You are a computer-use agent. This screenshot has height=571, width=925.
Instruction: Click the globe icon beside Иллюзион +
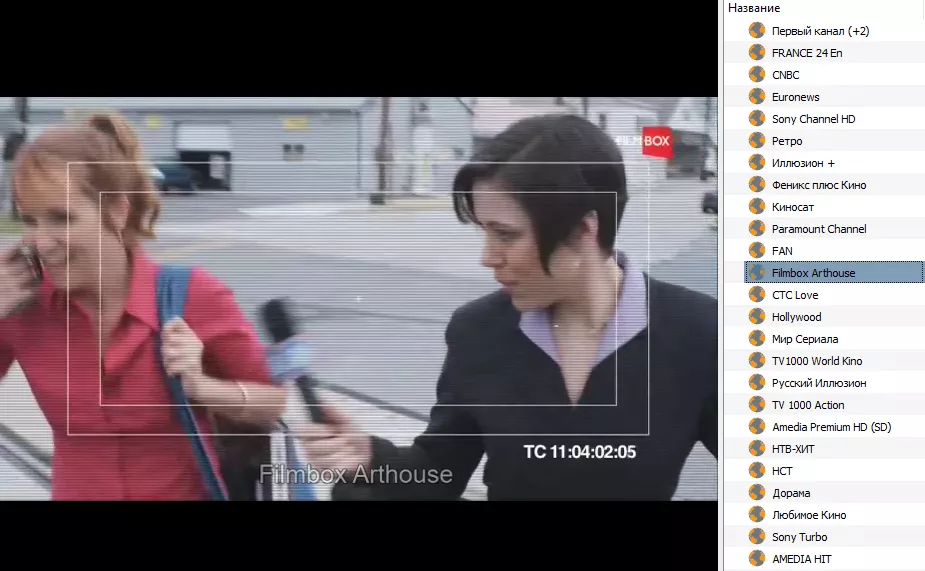[757, 162]
